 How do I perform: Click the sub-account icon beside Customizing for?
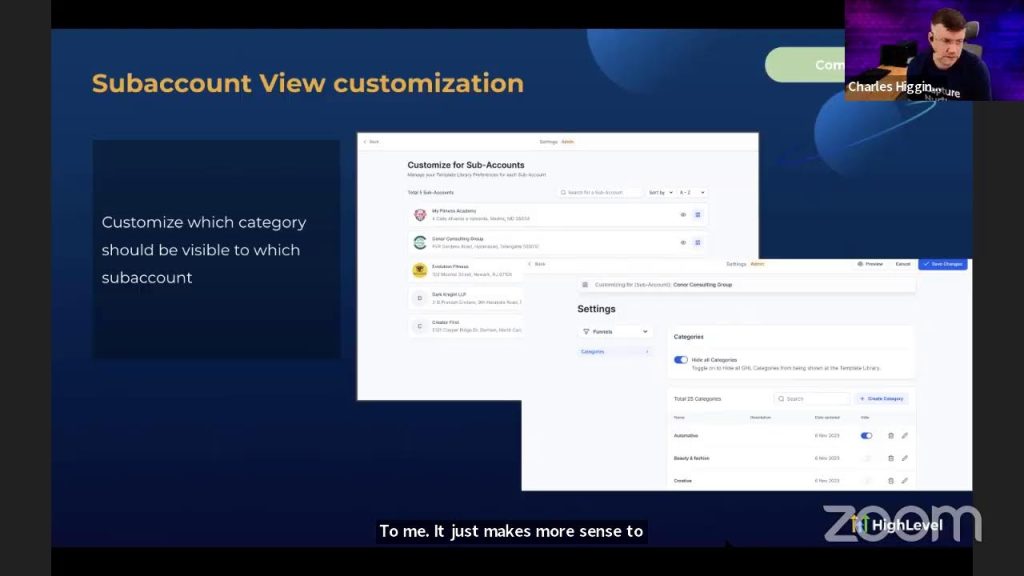[x=585, y=285]
